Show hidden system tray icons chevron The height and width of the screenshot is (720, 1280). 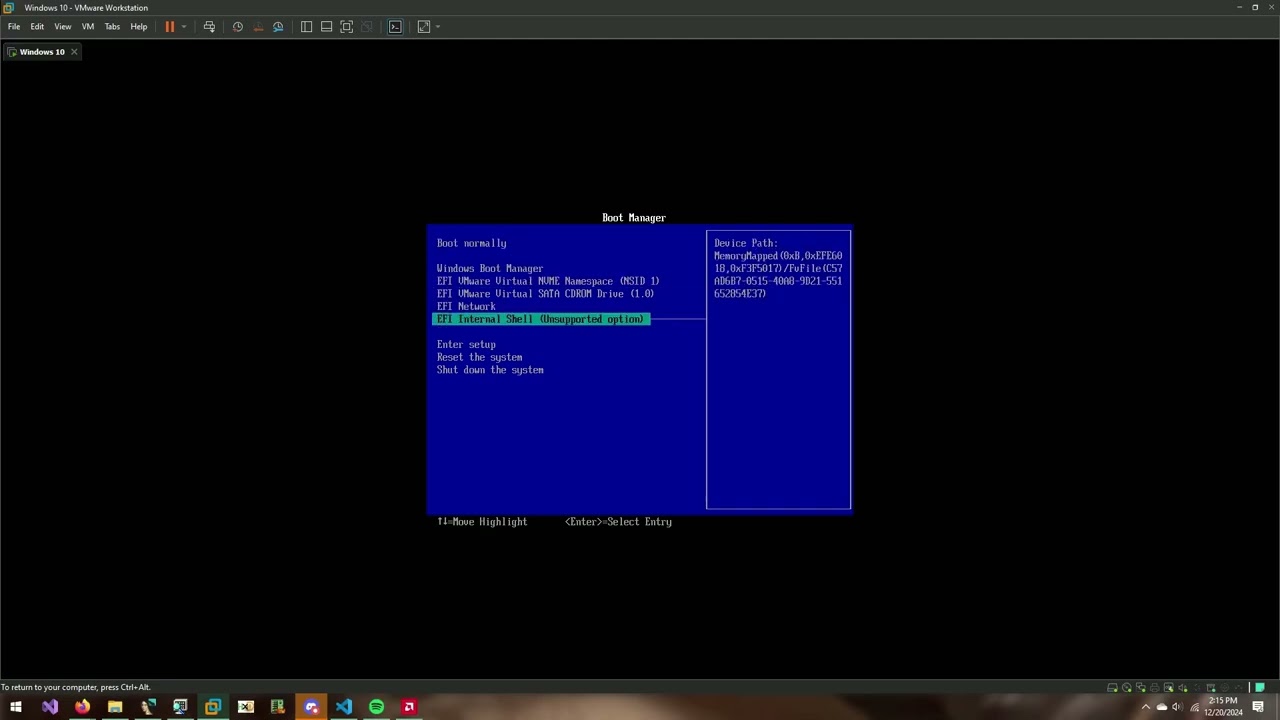tap(1146, 707)
